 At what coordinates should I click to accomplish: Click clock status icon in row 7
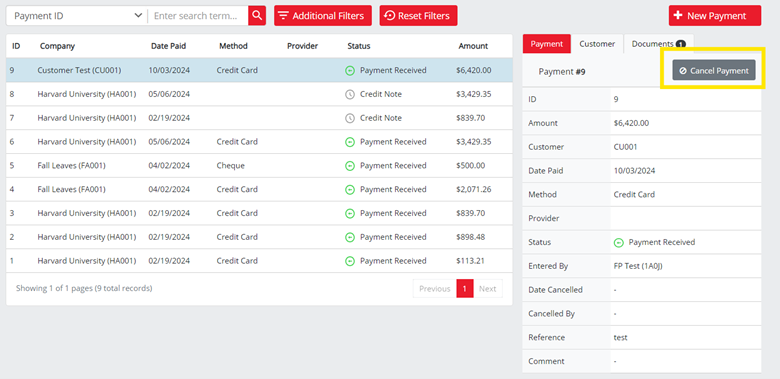click(x=350, y=118)
